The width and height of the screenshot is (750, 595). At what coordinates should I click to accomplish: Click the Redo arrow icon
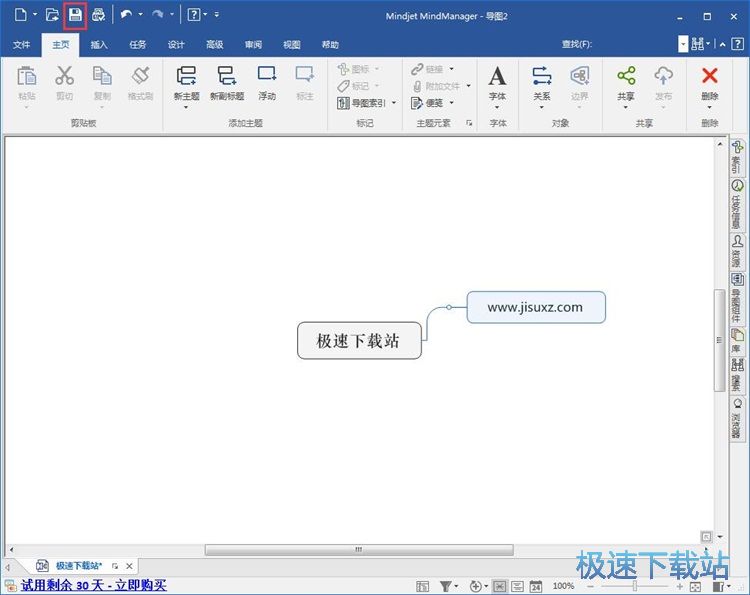click(157, 15)
